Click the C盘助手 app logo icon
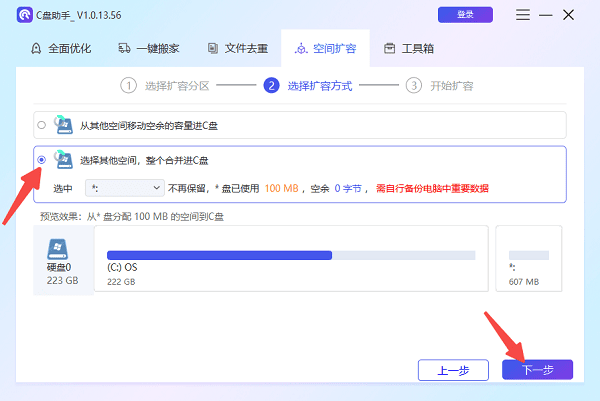 coord(25,15)
